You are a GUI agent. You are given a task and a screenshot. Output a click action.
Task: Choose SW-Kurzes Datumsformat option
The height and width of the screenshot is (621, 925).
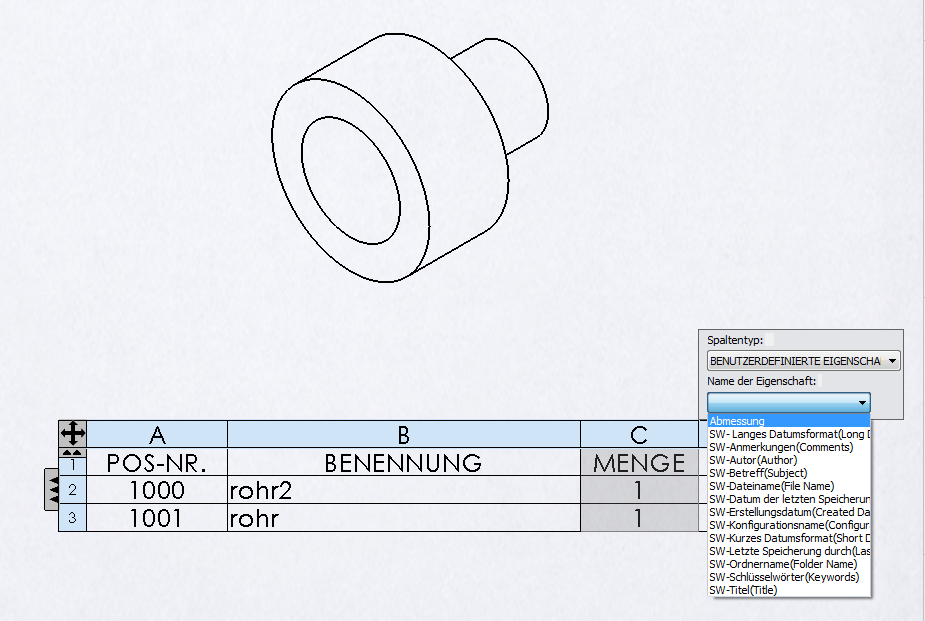(x=789, y=538)
